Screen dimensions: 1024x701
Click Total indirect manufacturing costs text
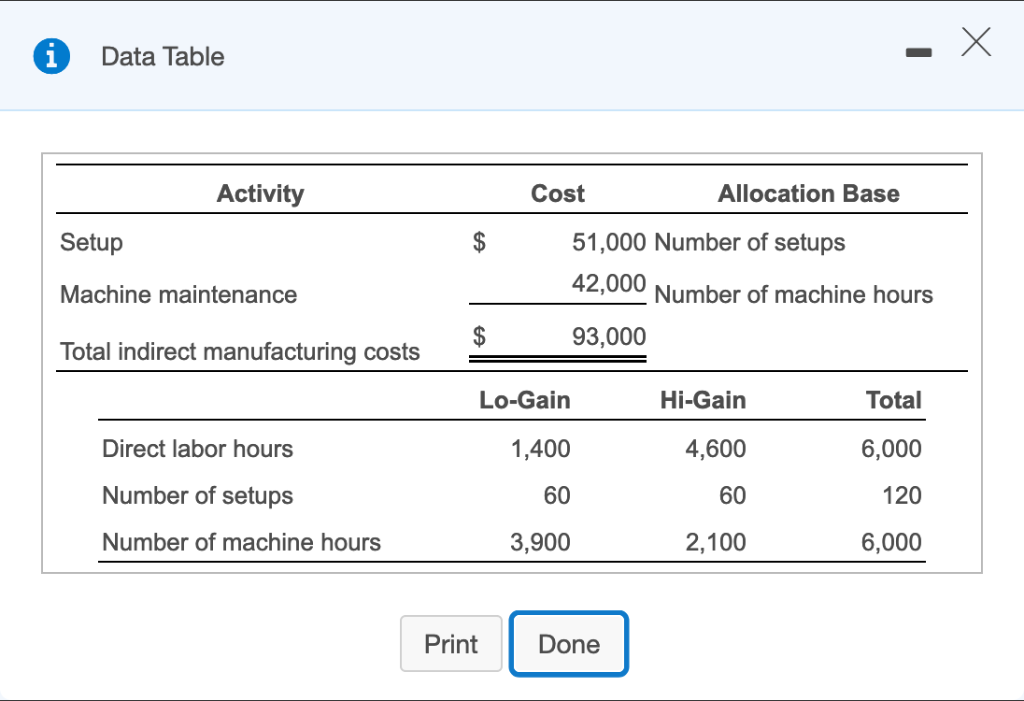point(240,351)
